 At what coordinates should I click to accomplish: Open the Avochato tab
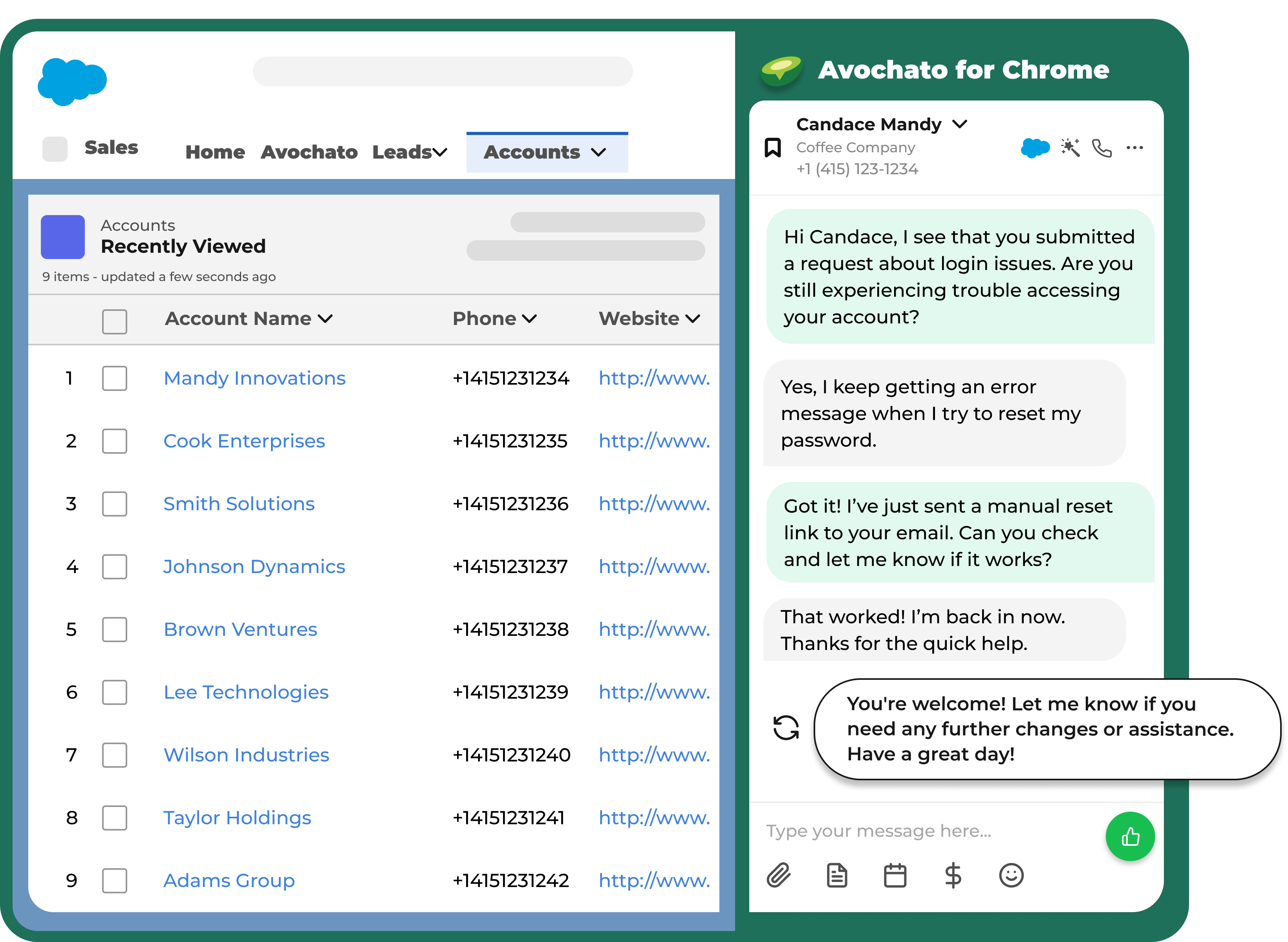pos(309,152)
